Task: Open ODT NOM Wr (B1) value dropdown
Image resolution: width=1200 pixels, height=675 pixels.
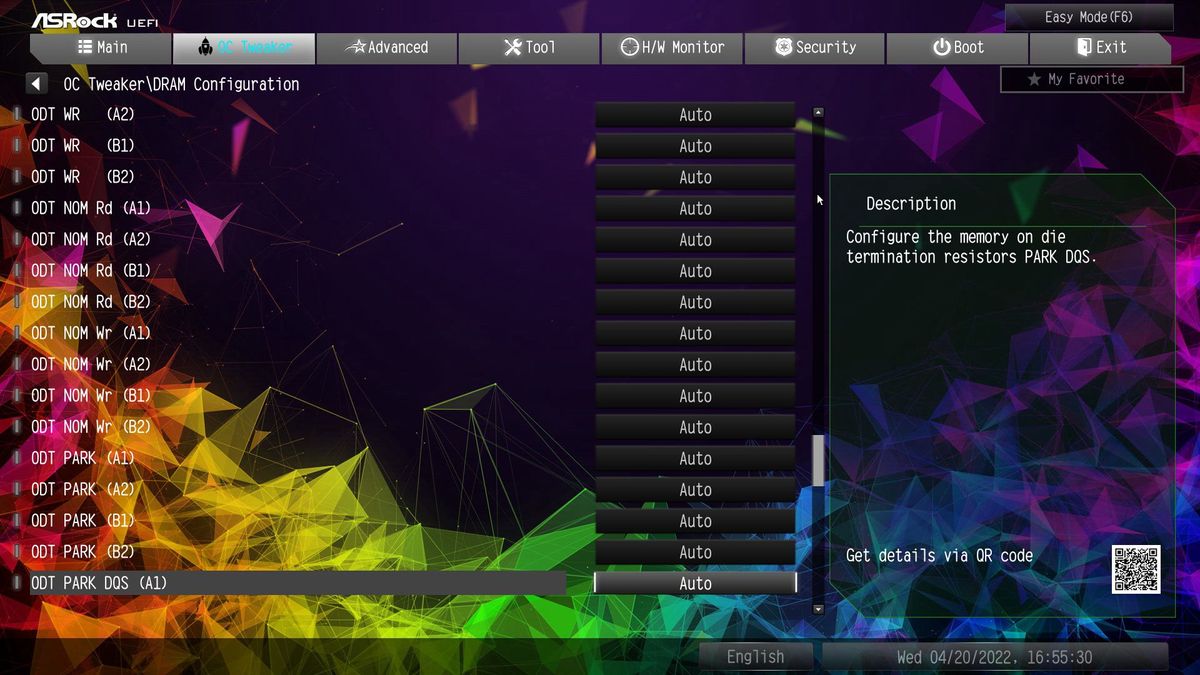Action: (x=695, y=396)
